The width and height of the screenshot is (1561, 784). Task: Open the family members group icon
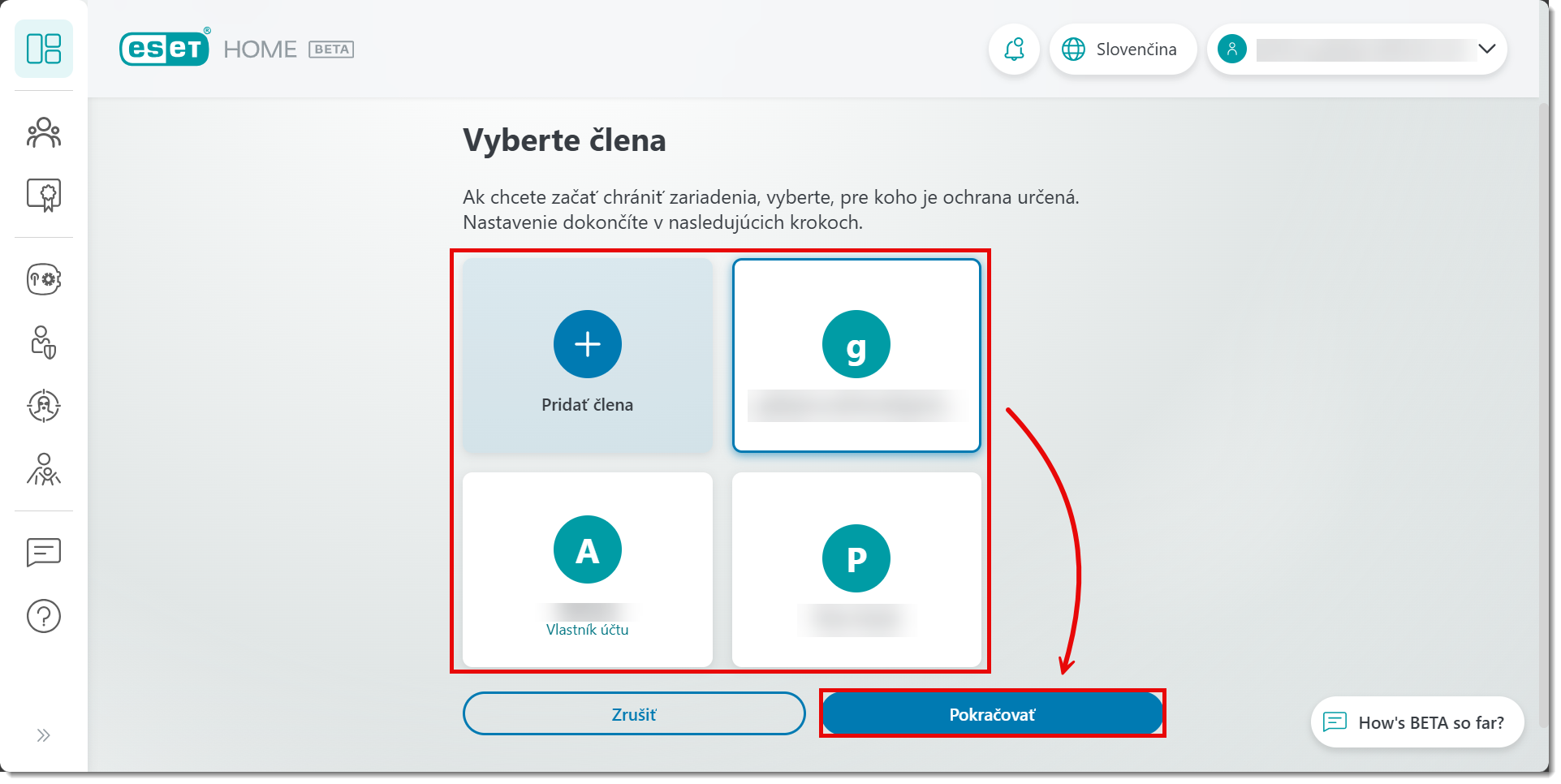coord(44,133)
